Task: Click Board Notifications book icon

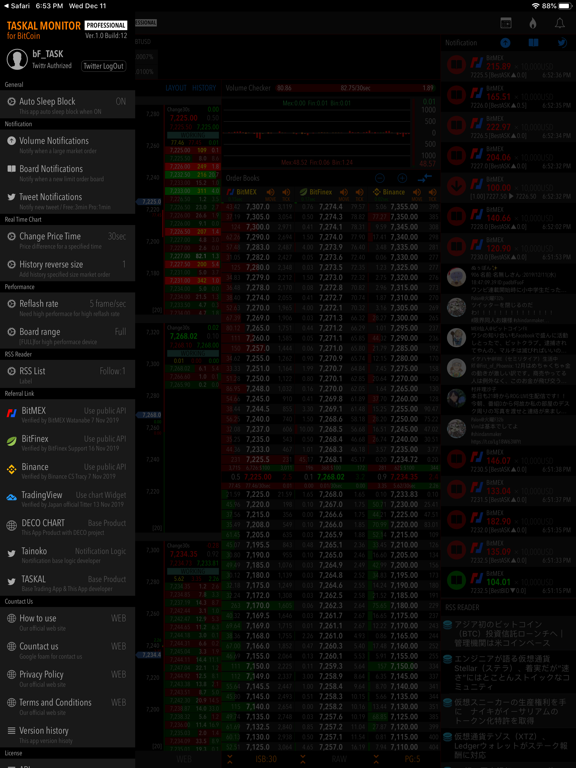Action: pos(11,168)
